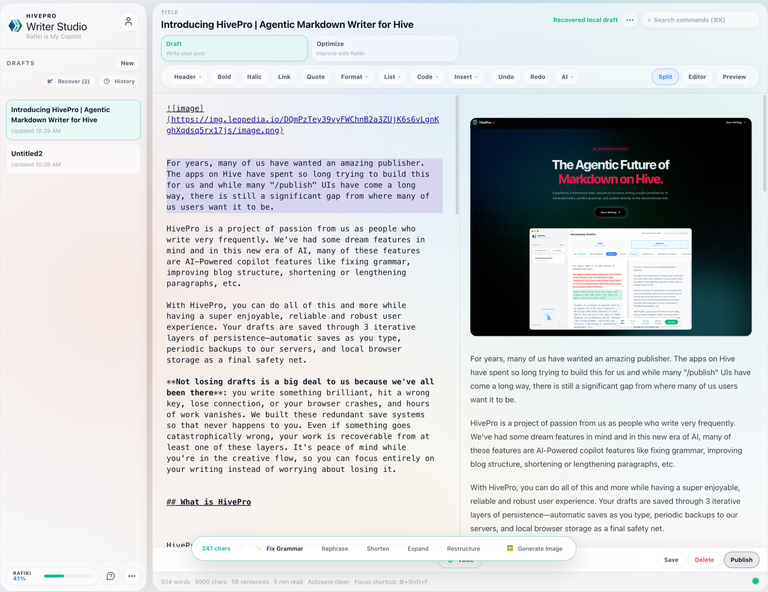The image size is (768, 592).
Task: Click the Recovered local draft status
Action: pos(585,20)
